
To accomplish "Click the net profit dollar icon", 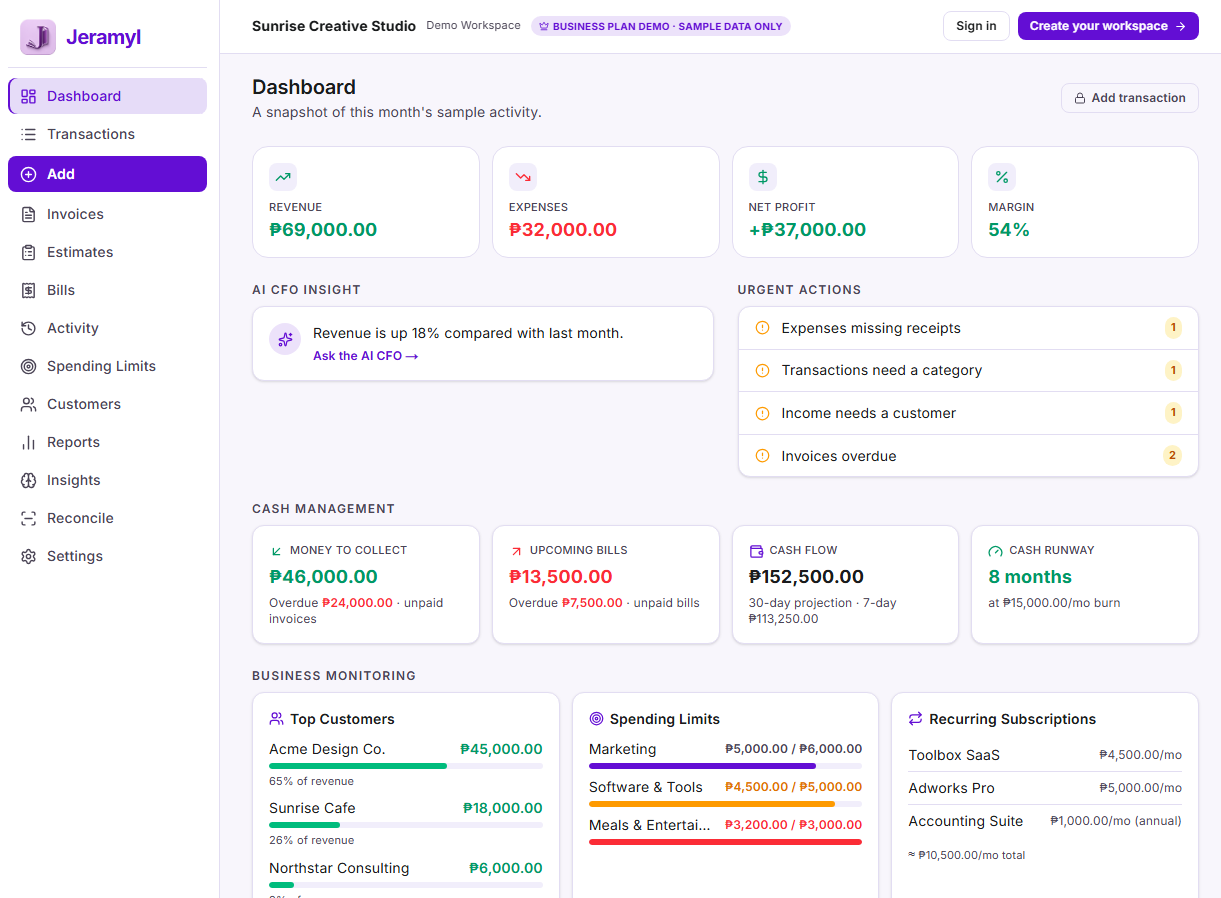I will (x=763, y=177).
